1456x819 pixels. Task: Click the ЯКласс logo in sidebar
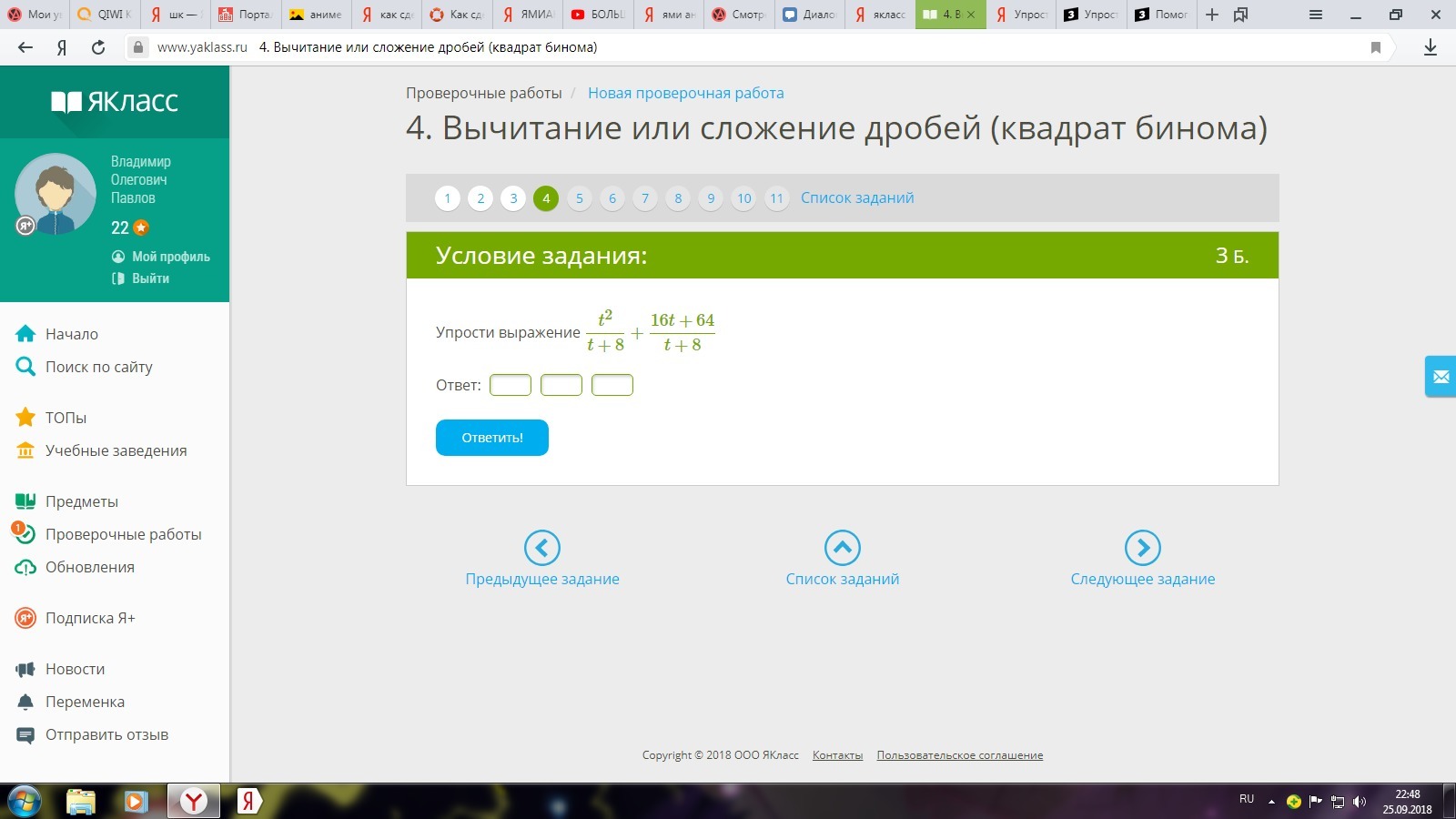coord(115,101)
